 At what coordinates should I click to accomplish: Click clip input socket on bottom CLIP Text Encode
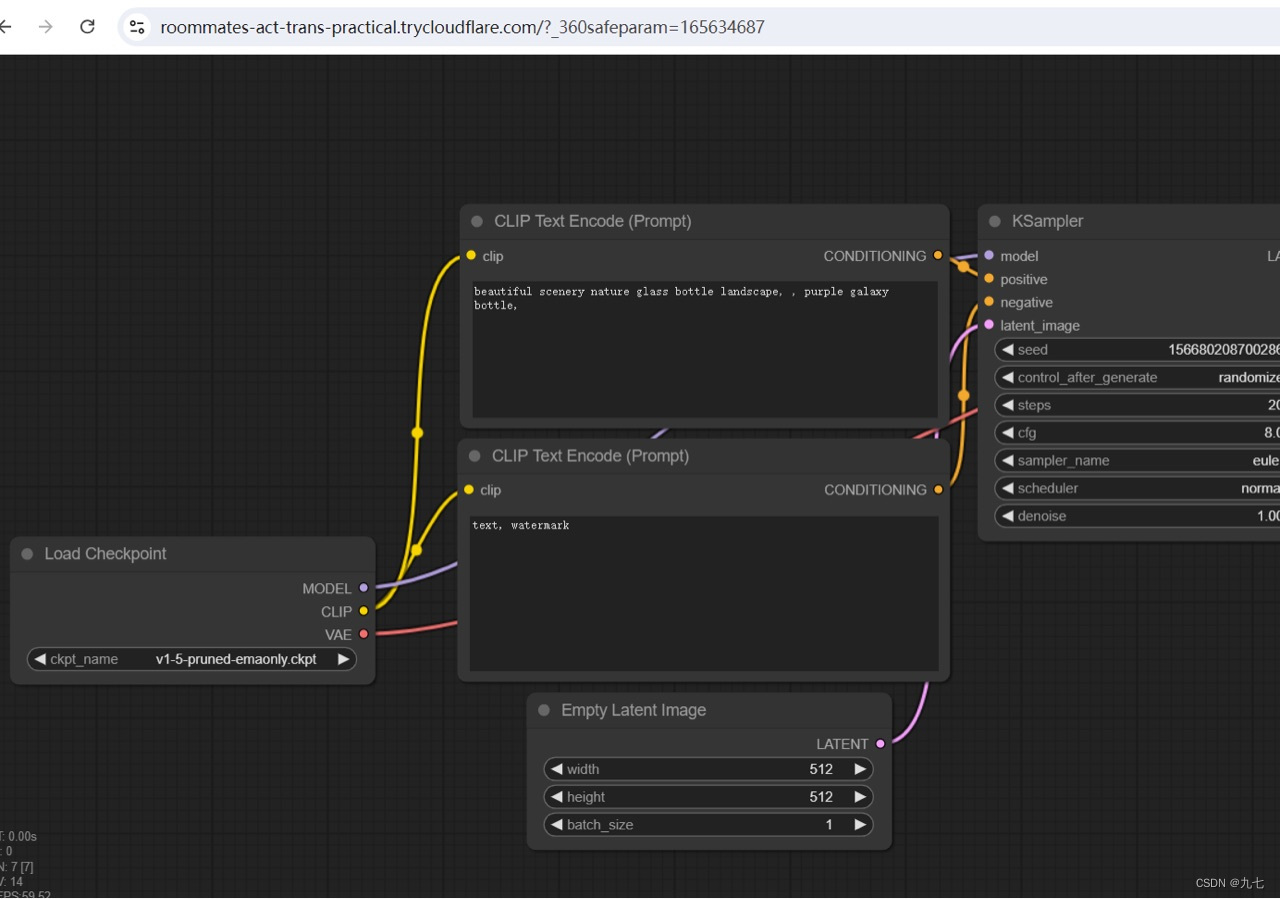(x=469, y=490)
